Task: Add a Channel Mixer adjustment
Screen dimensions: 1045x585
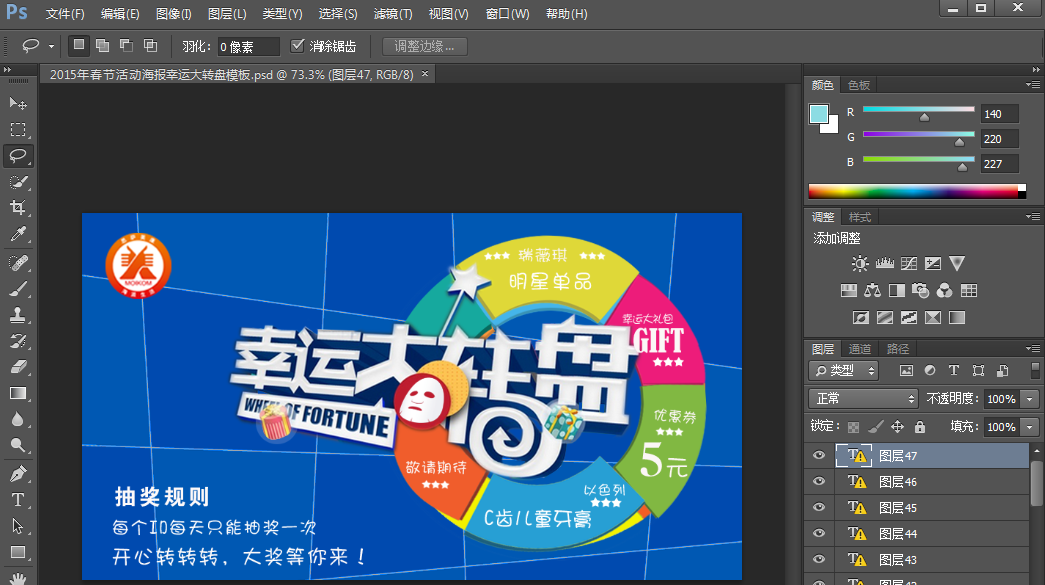Action: coord(945,291)
